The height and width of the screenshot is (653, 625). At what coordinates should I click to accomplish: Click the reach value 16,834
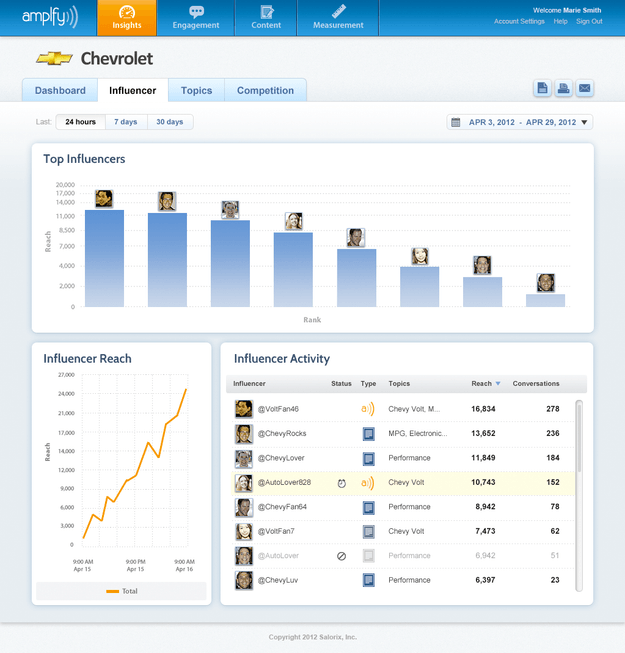pos(483,409)
